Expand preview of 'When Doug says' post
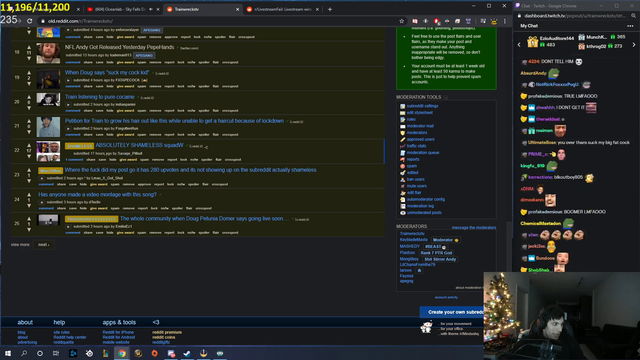 pos(68,80)
